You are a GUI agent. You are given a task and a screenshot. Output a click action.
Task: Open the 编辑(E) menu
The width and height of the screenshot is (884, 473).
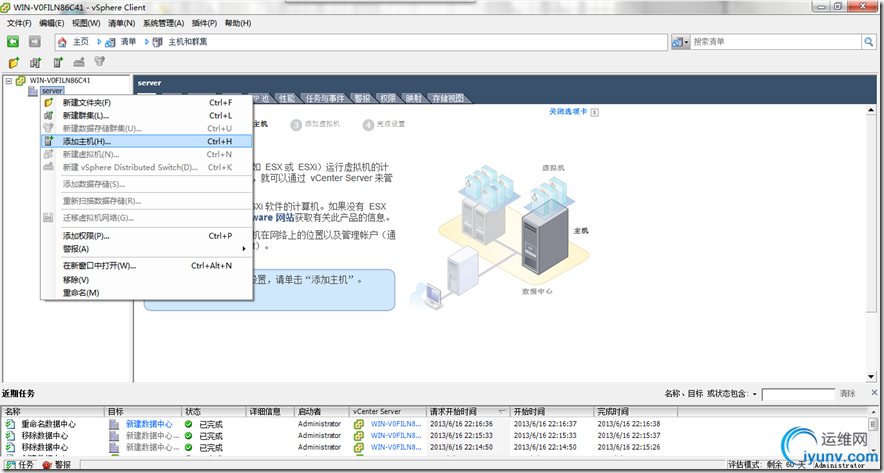pos(51,23)
